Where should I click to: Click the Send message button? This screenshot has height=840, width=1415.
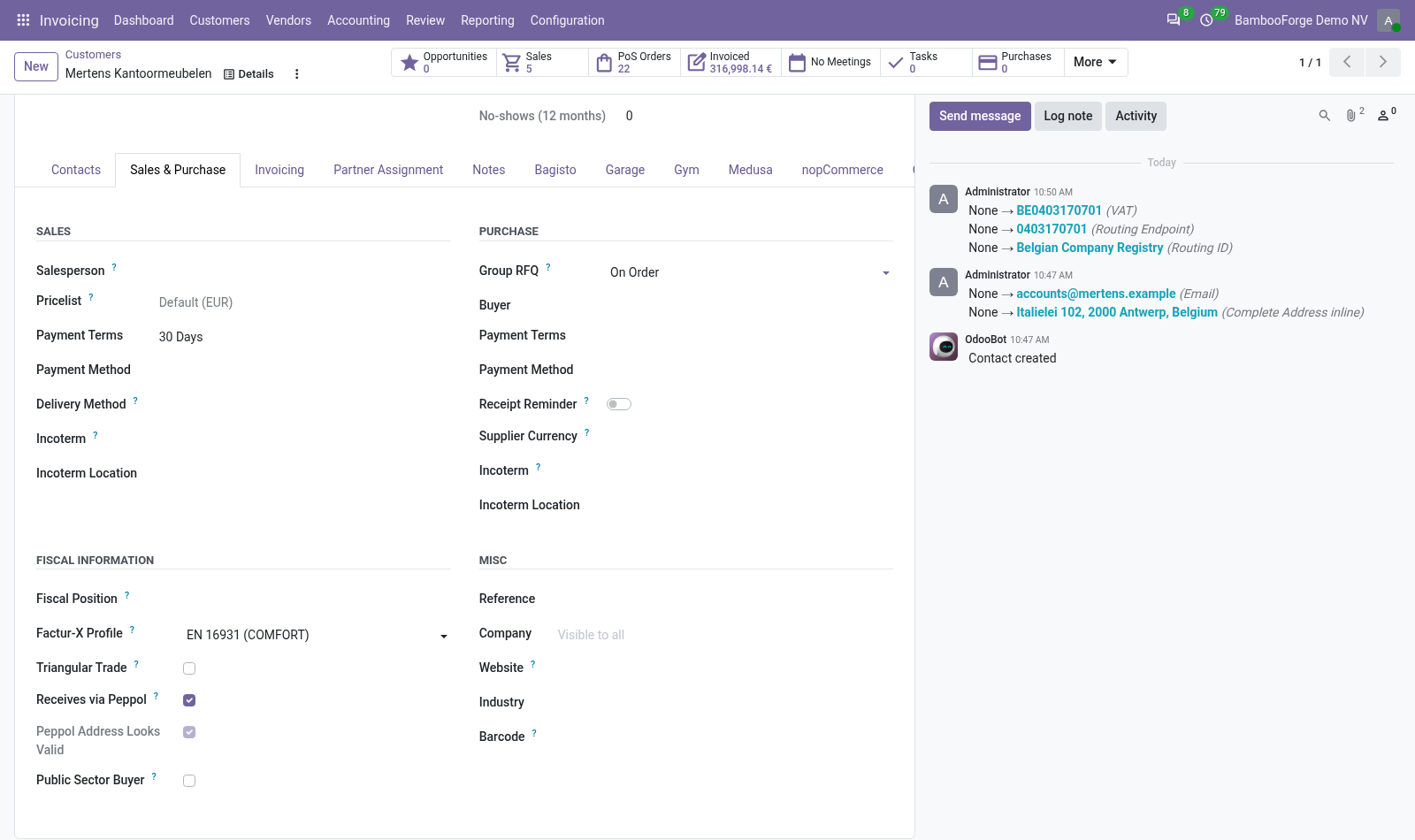tap(980, 116)
